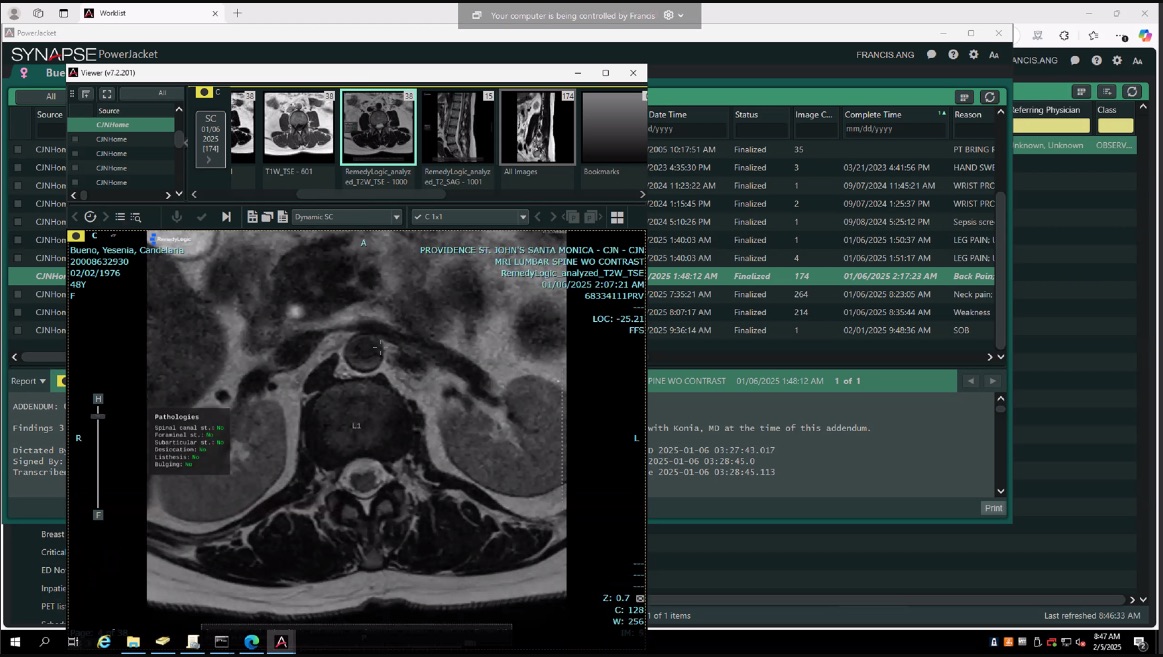Click next report arrow beside 1 of 1

992,380
